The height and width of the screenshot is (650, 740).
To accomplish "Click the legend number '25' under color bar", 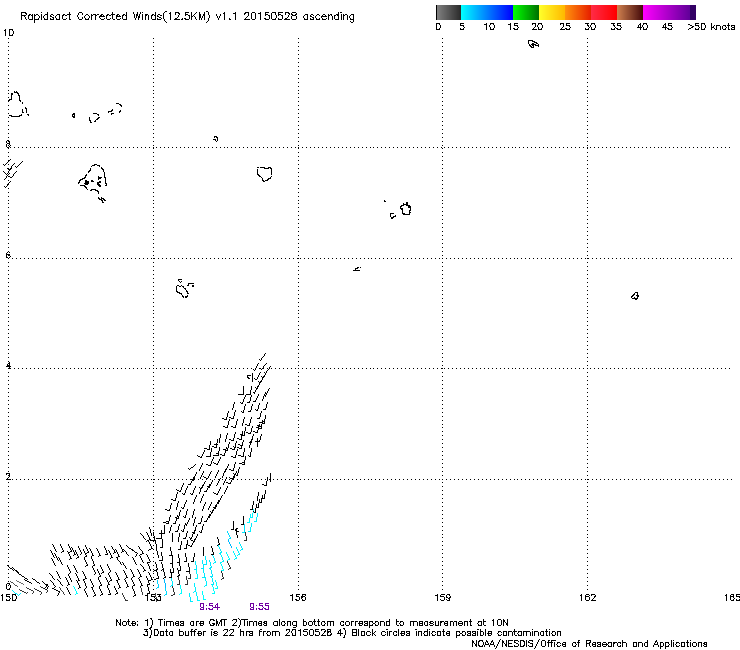I will [x=565, y=27].
